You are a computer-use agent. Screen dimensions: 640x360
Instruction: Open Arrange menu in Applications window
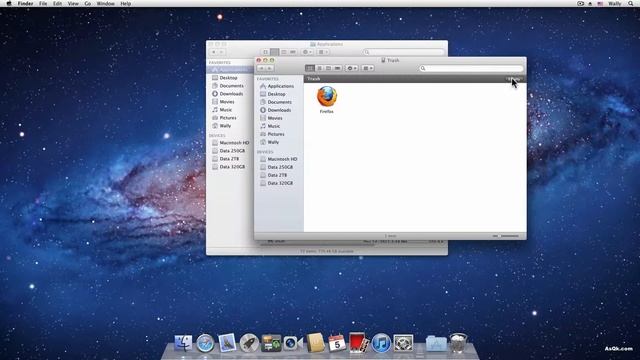click(x=323, y=52)
